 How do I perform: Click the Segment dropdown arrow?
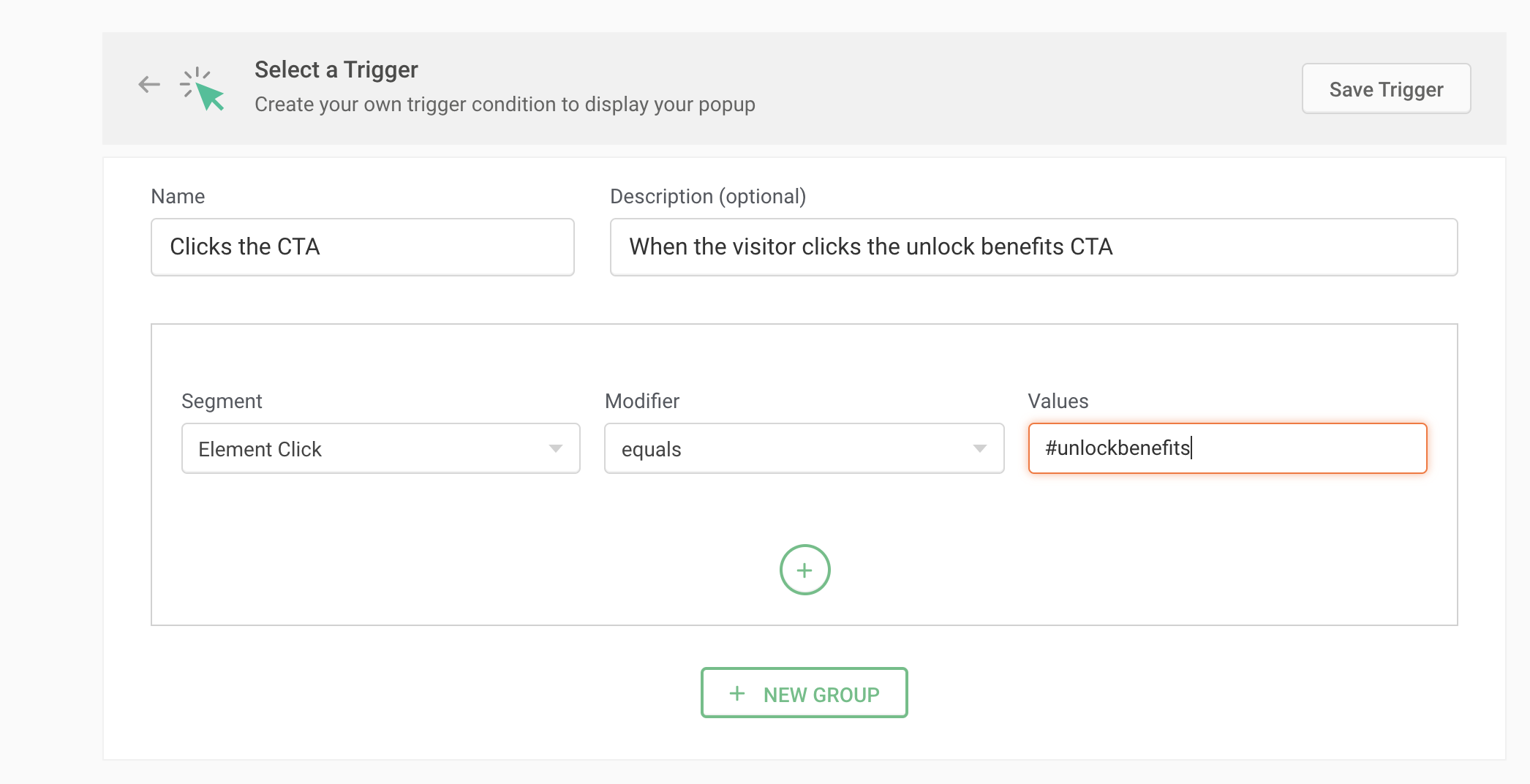[x=556, y=448]
